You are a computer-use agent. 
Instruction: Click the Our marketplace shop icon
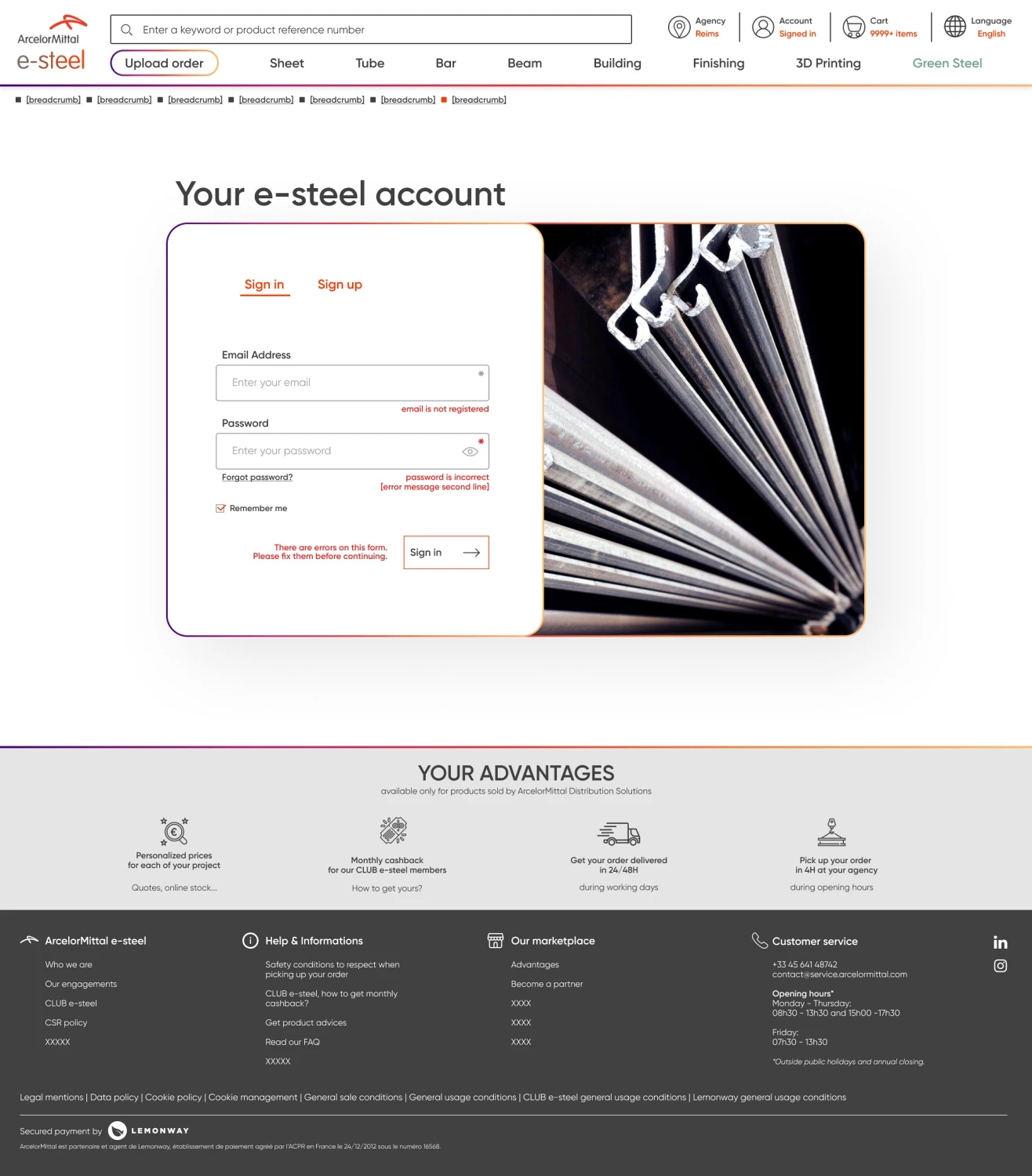pyautogui.click(x=496, y=941)
